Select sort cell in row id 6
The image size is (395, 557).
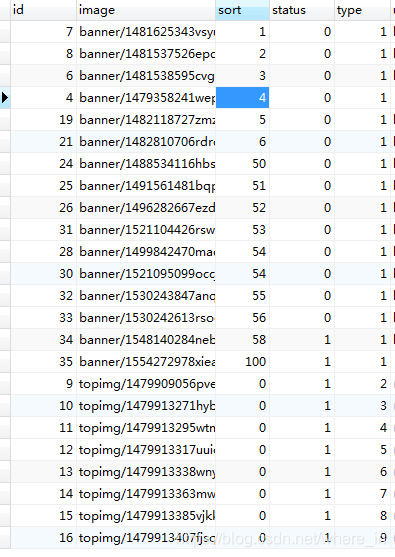pos(242,76)
